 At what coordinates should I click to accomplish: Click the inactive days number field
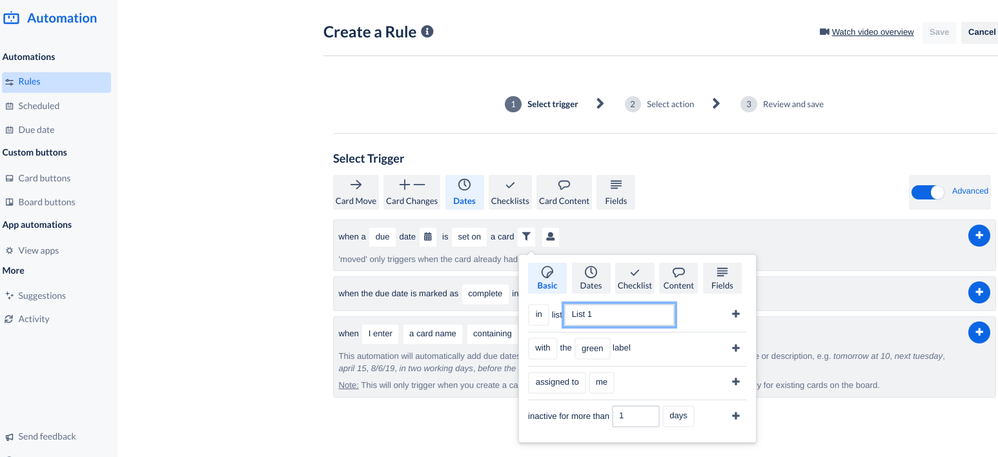click(635, 416)
